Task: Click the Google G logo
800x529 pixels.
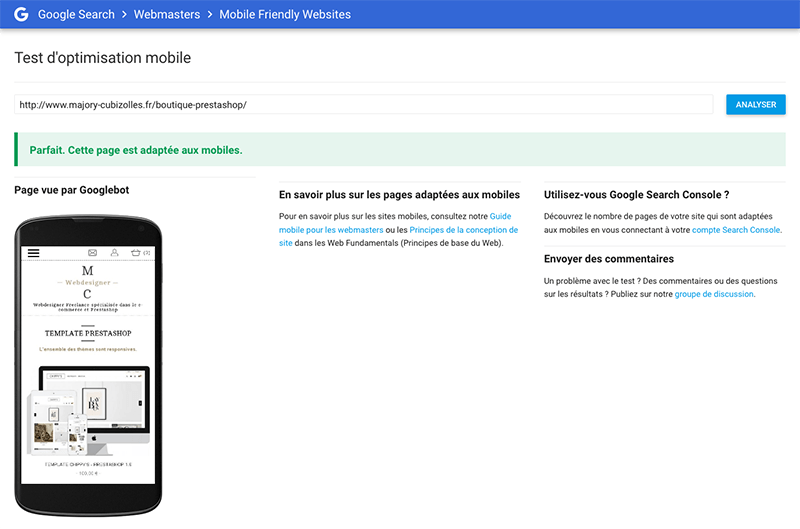Action: pyautogui.click(x=20, y=15)
